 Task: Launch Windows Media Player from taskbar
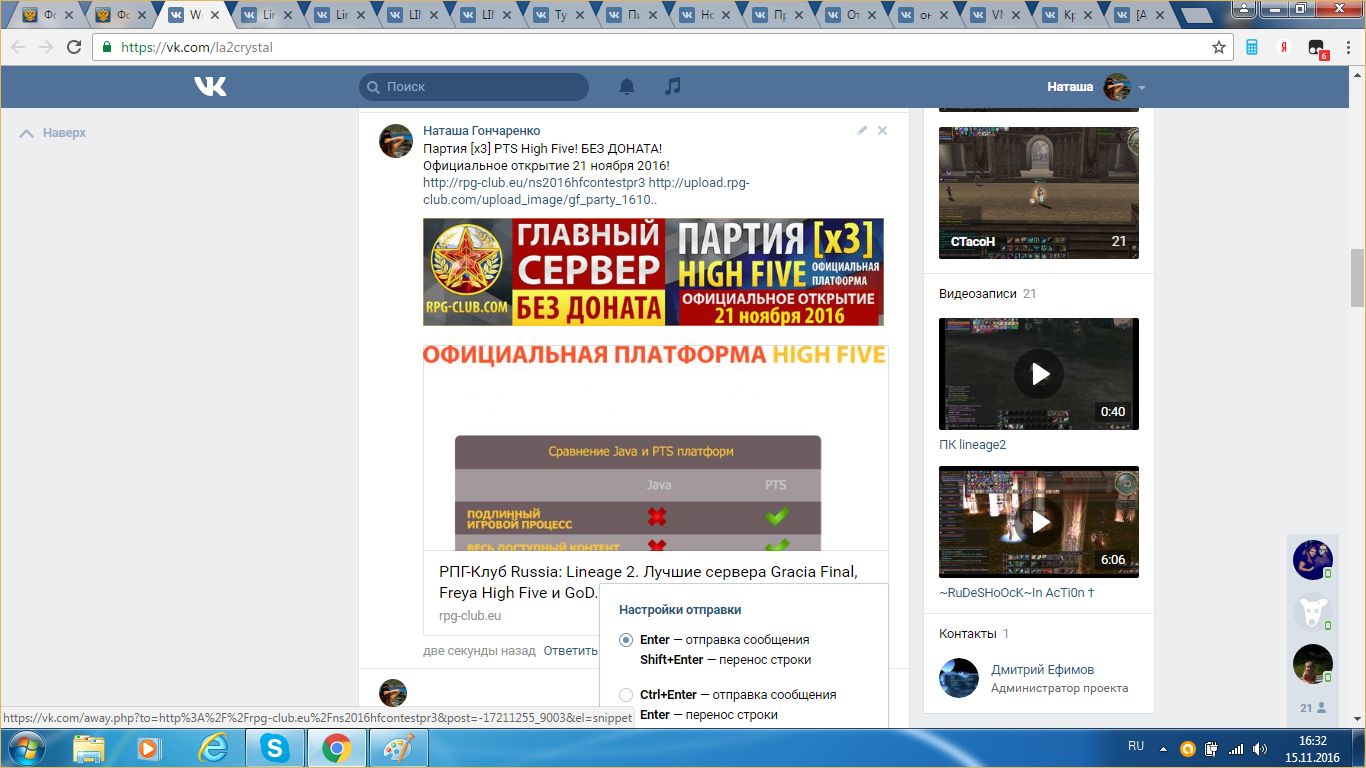(149, 748)
